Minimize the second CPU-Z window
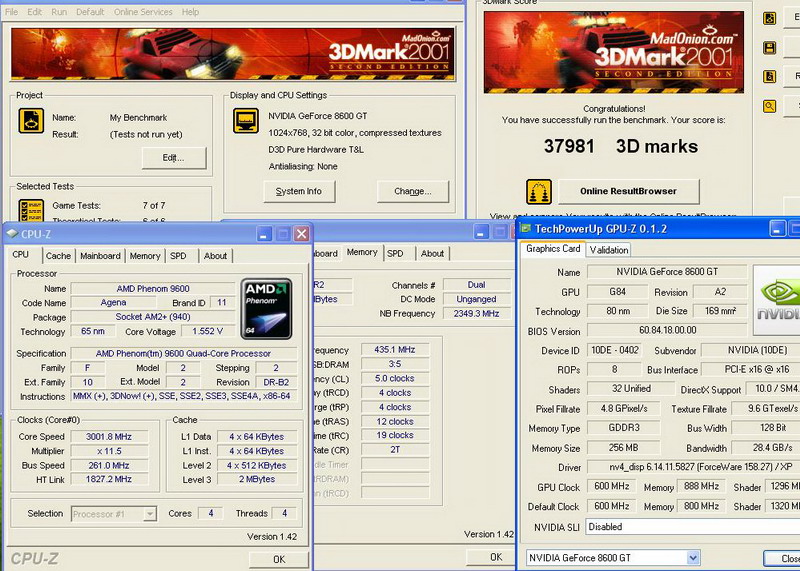Screen dimensions: 800x571 click(481, 232)
